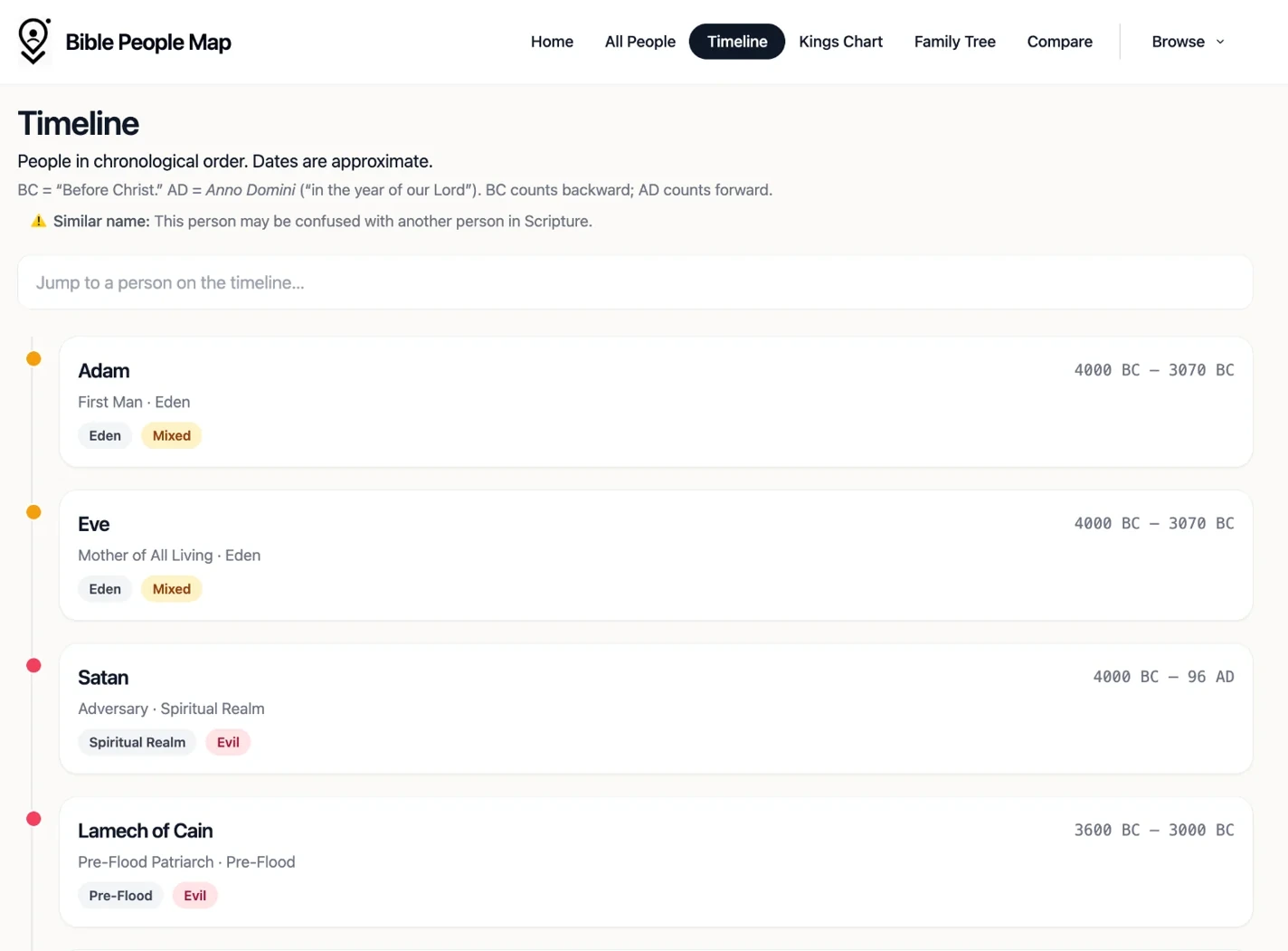Click Lamech of Cain's red timeline dot

click(33, 819)
